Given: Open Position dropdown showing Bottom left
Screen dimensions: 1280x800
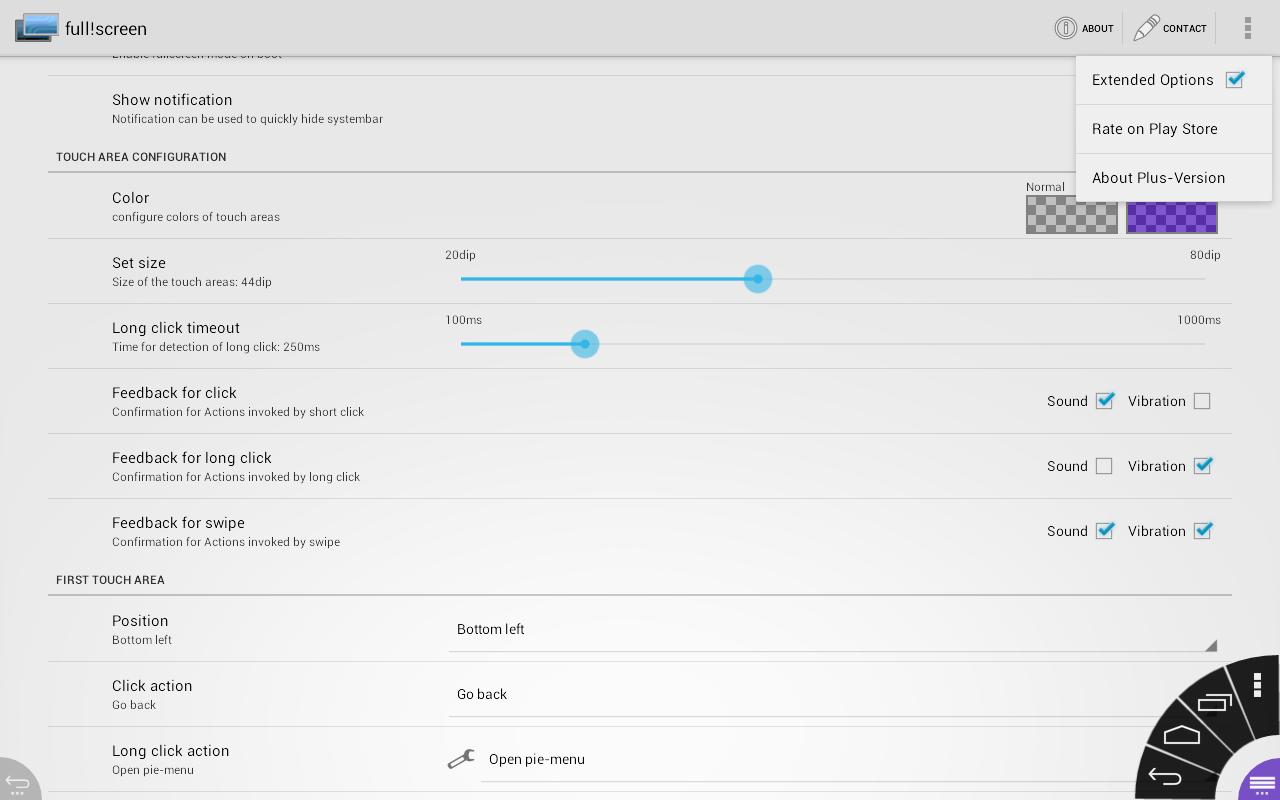Looking at the screenshot, I should pos(832,630).
